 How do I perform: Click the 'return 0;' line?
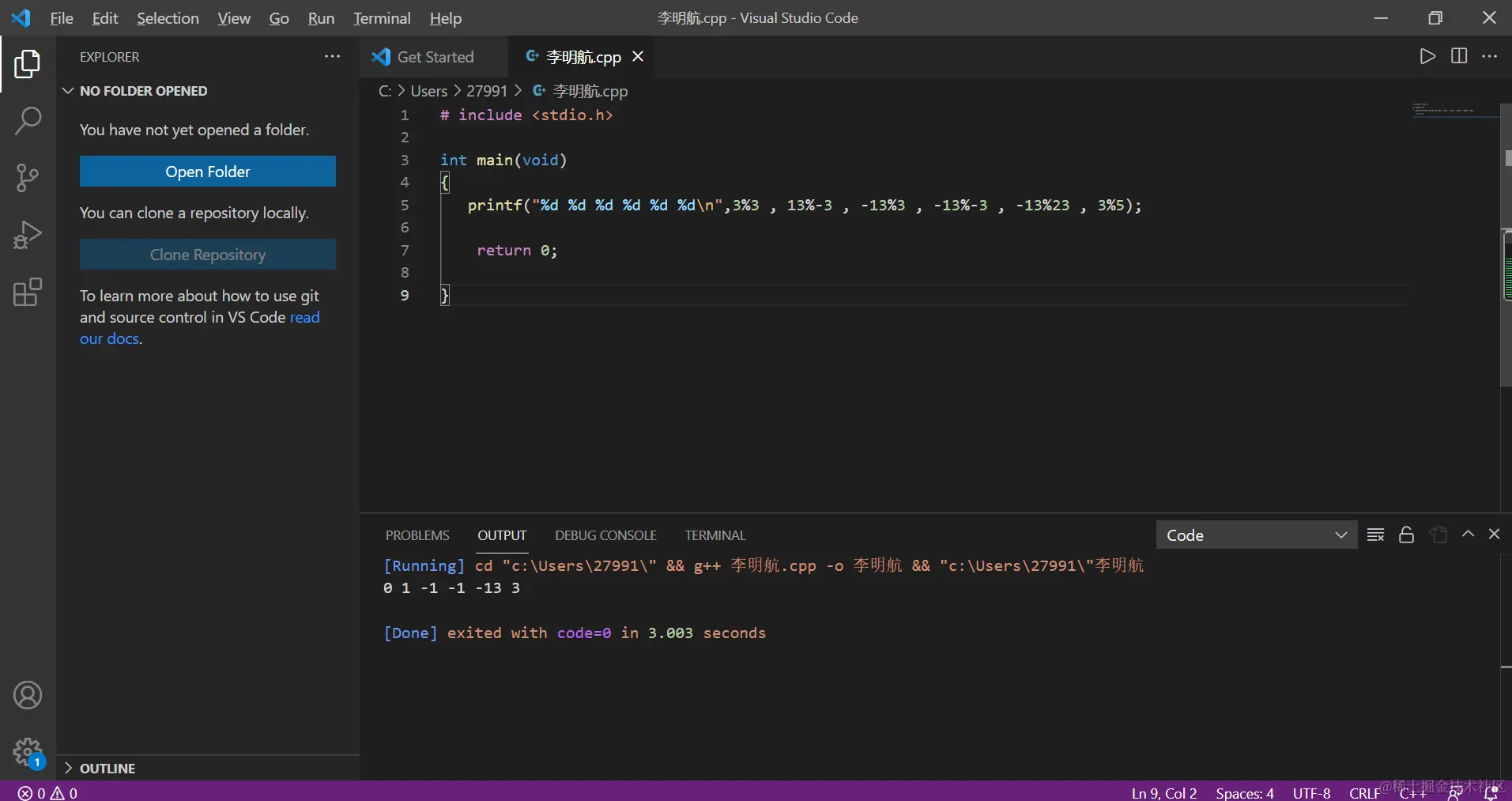point(517,250)
